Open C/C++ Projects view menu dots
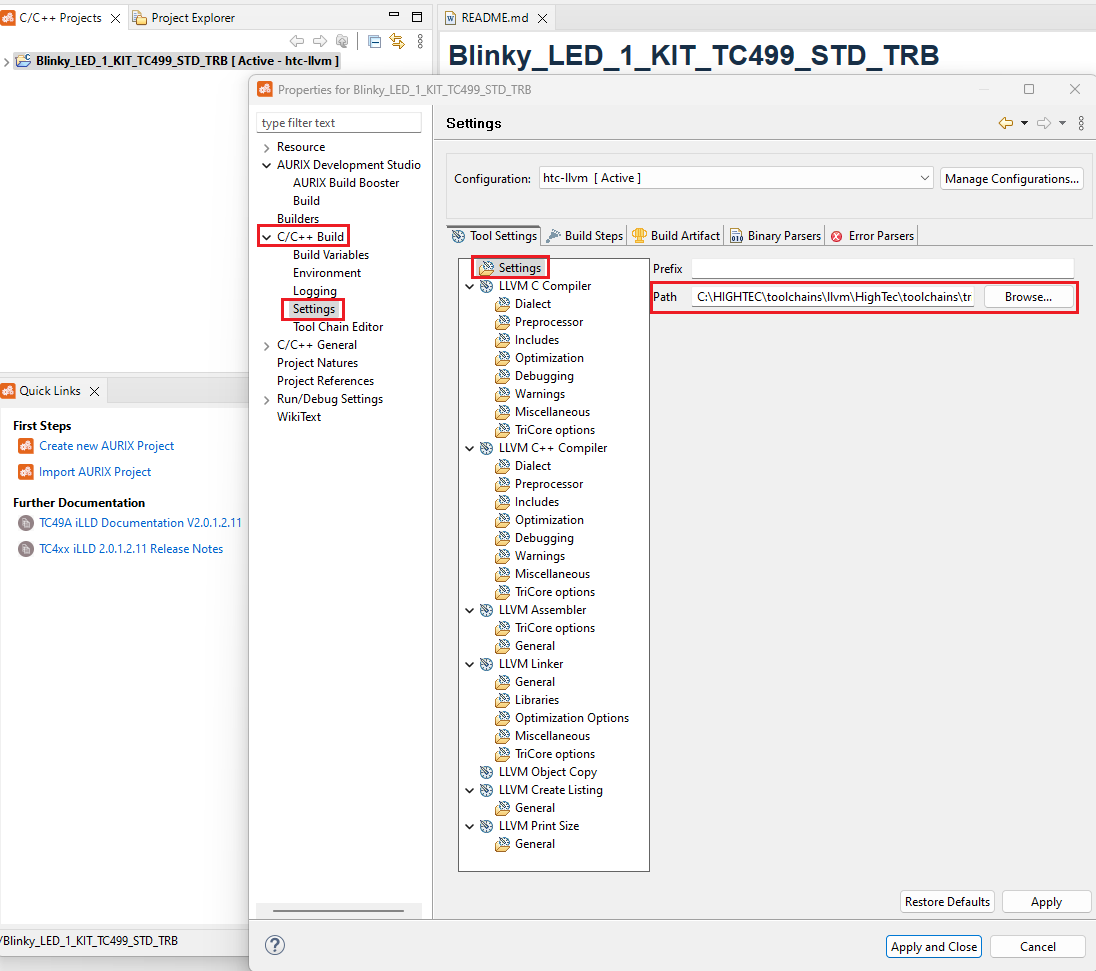The image size is (1096, 971). (x=420, y=41)
